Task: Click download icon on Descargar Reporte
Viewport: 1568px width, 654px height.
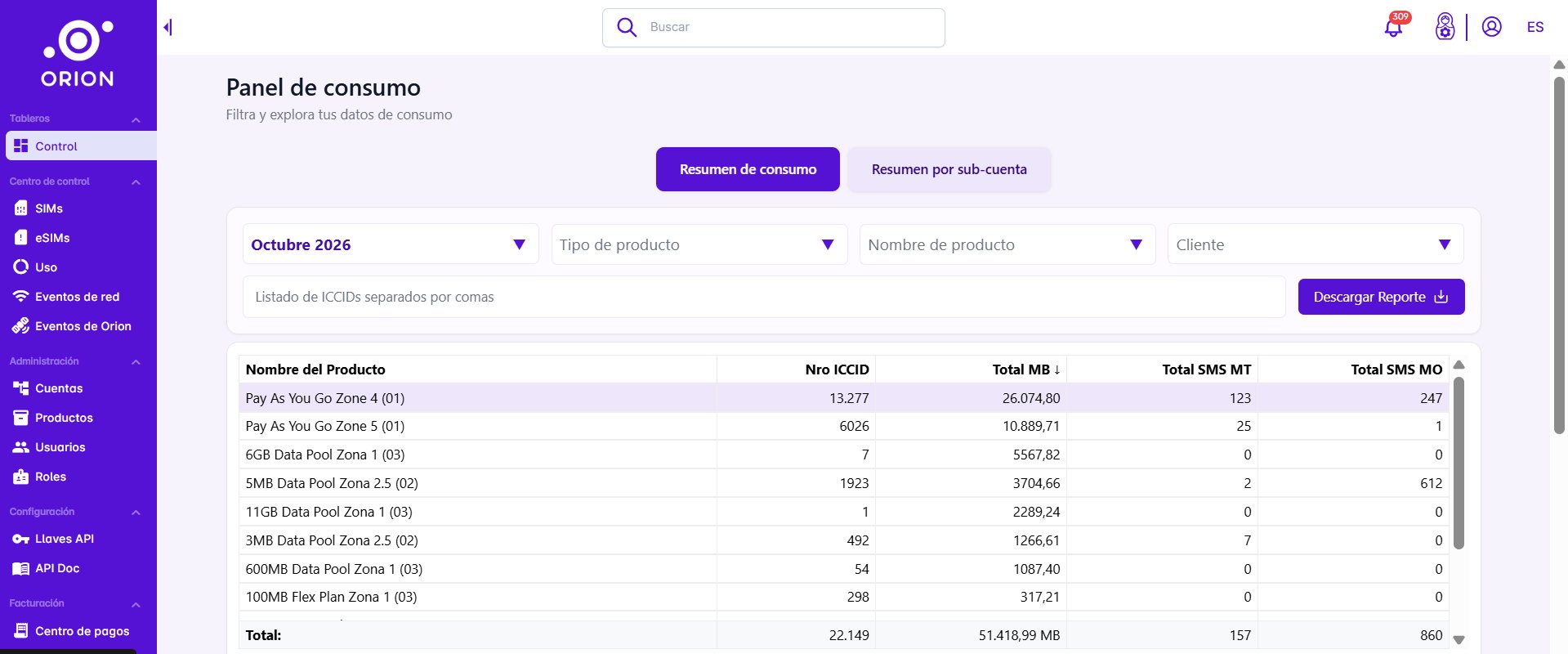Action: (x=1441, y=296)
